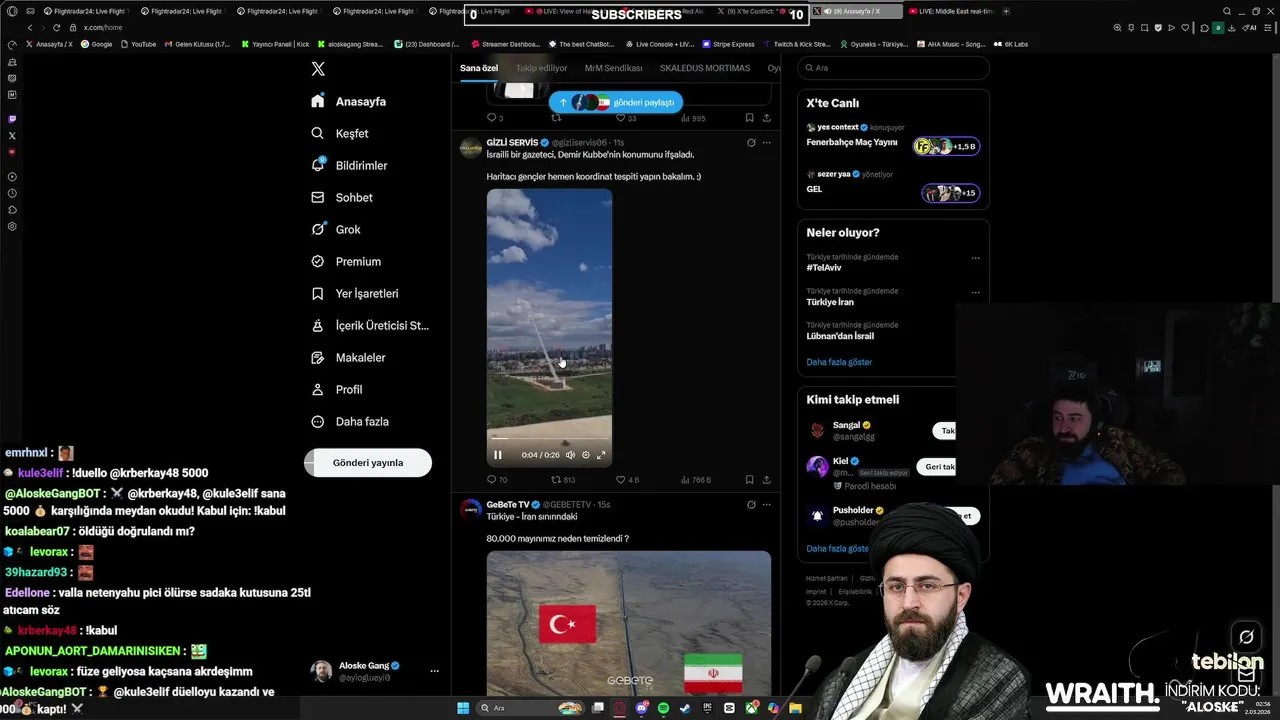Go back in the browser
The height and width of the screenshot is (720, 1280).
tap(30, 28)
